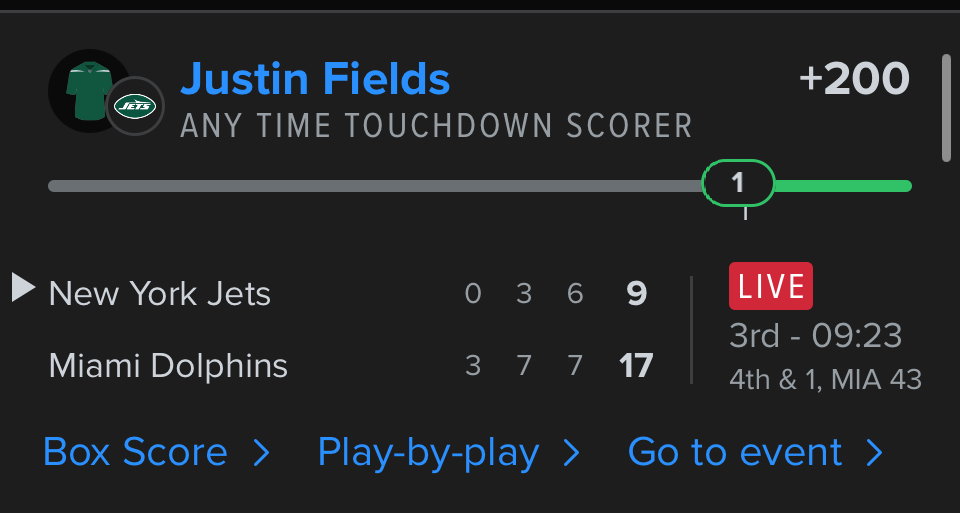Open the Box Score link

pos(135,452)
